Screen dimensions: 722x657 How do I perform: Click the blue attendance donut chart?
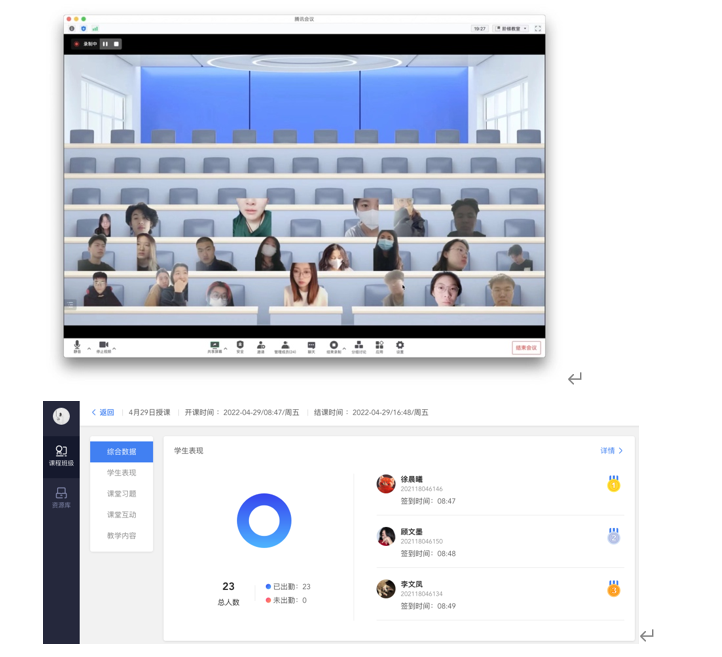click(264, 521)
